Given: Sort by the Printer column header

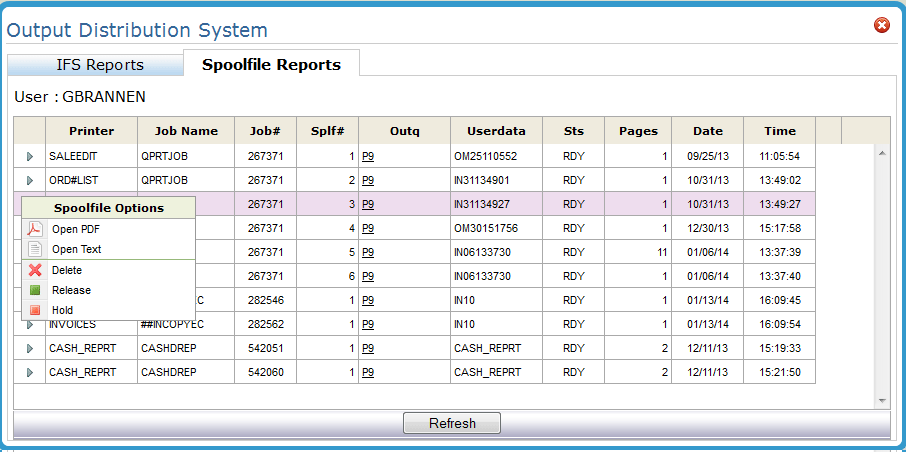Looking at the screenshot, I should coord(92,131).
